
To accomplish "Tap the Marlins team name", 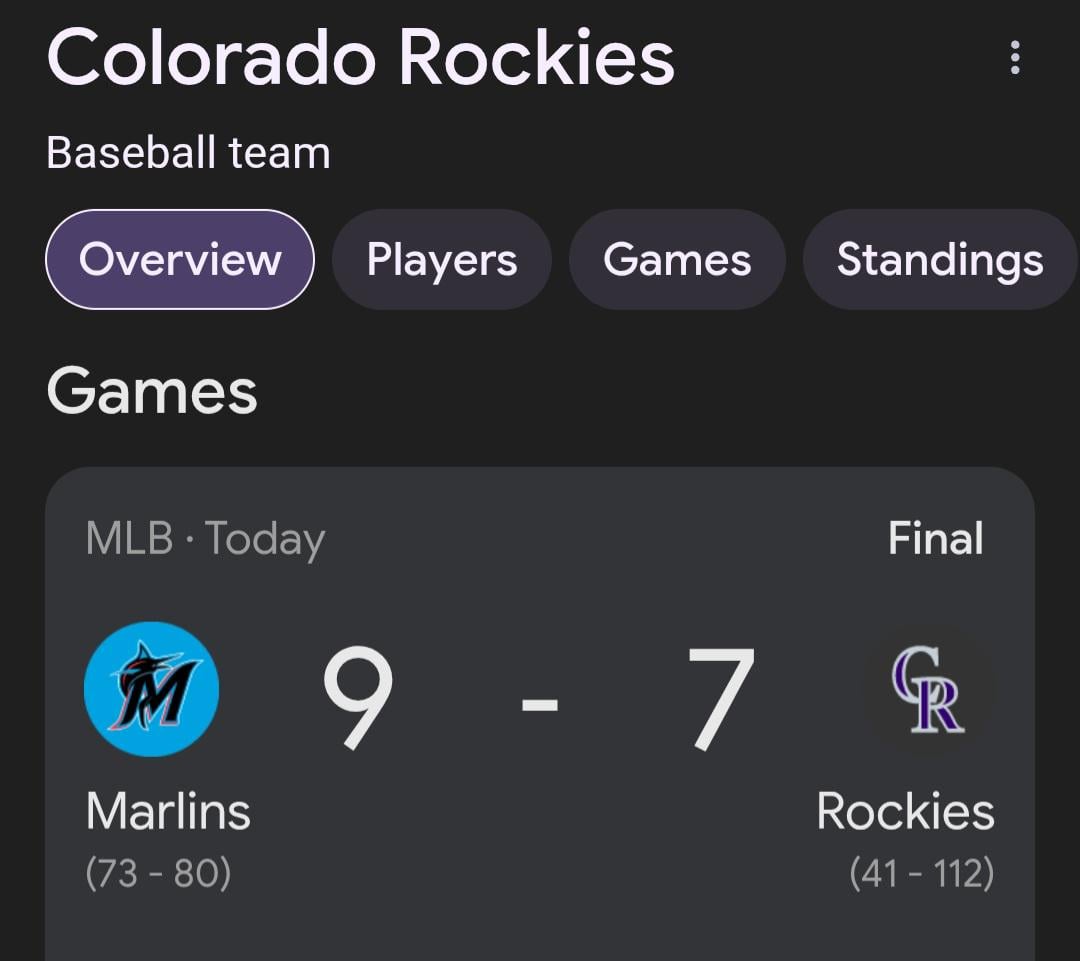I will tap(168, 811).
